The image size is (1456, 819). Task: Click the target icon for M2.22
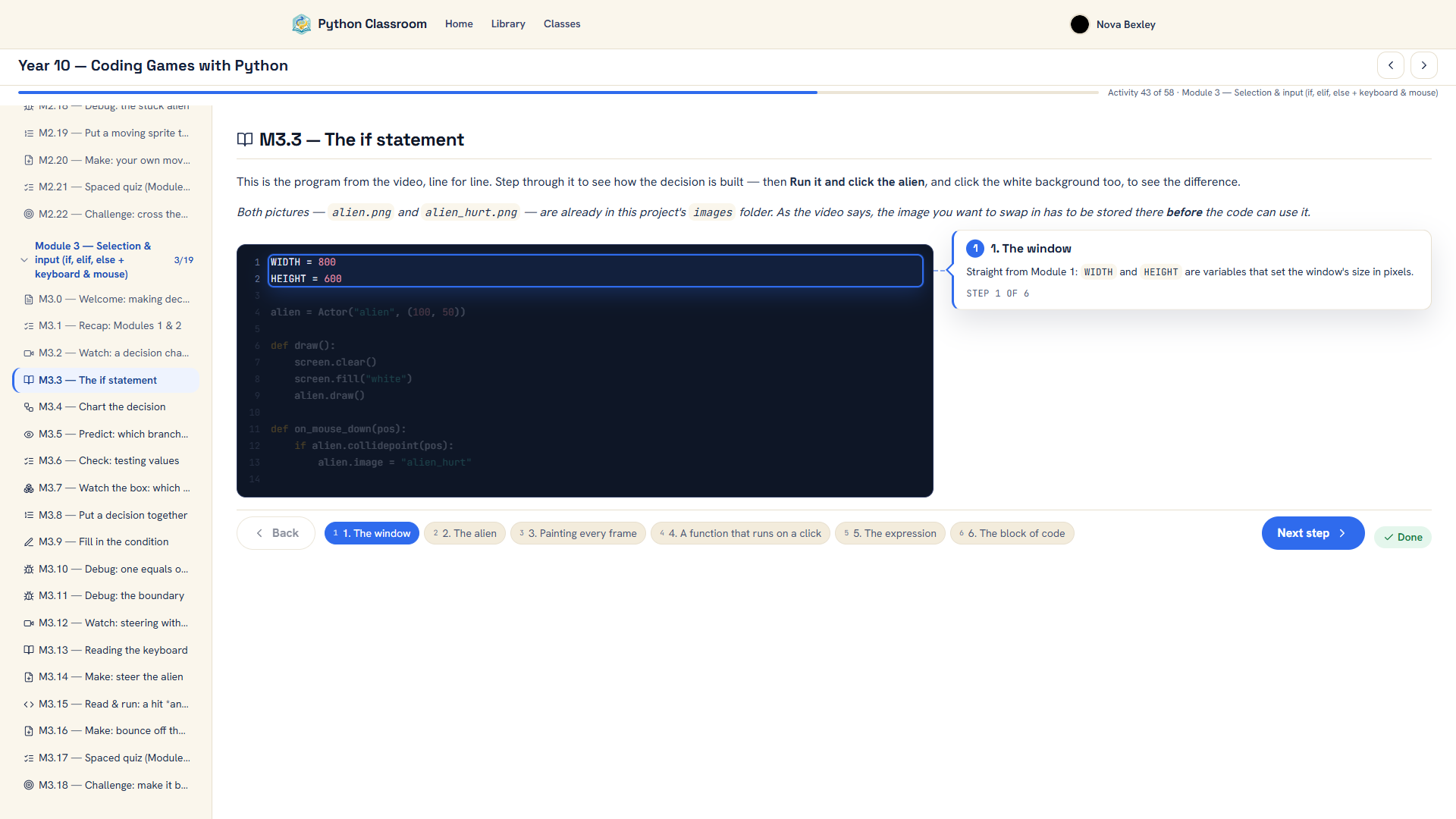tap(29, 215)
